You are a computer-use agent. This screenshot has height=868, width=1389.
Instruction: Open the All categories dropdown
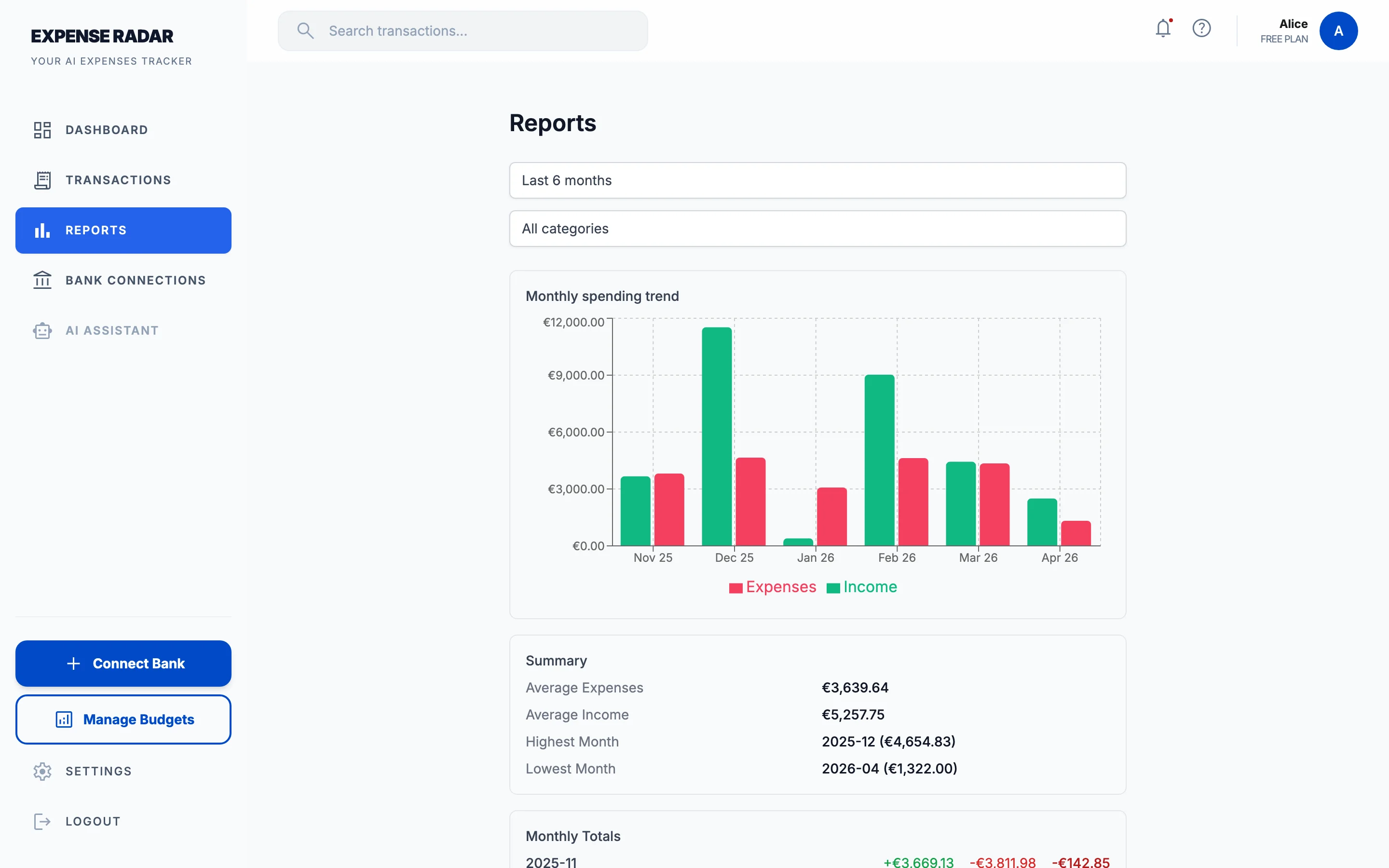click(x=816, y=229)
